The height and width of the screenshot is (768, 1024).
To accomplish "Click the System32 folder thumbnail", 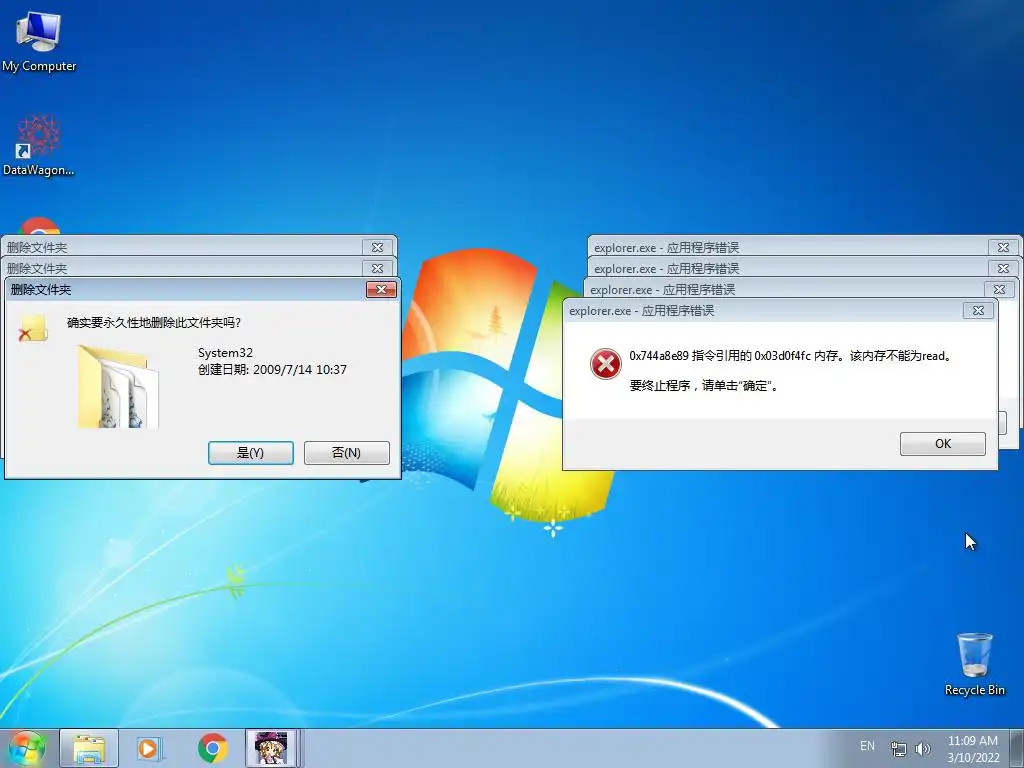I will [x=118, y=386].
